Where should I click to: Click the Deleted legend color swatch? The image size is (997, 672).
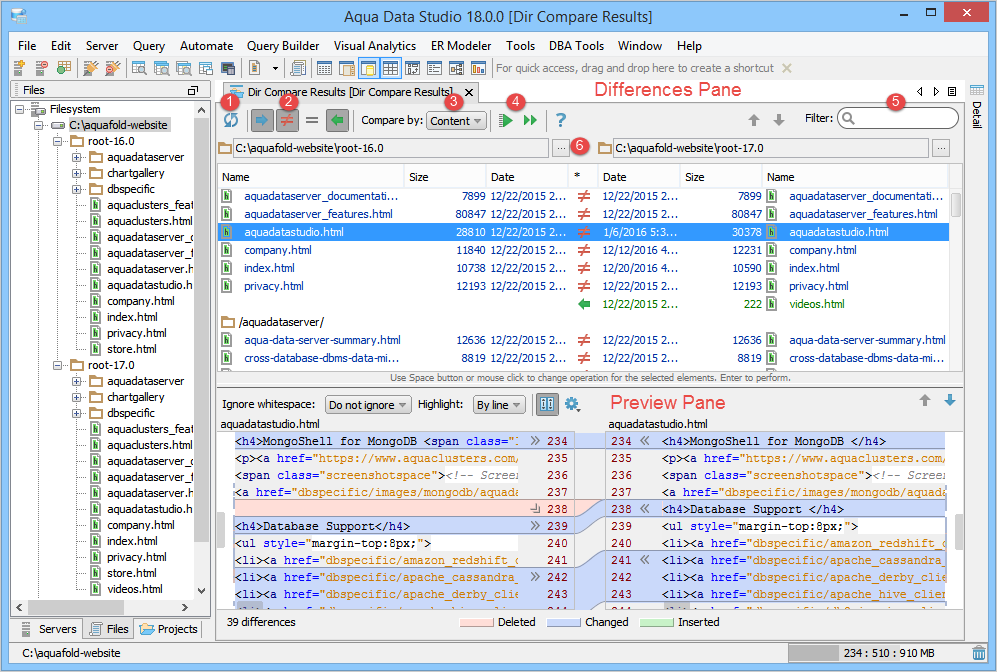coord(478,622)
